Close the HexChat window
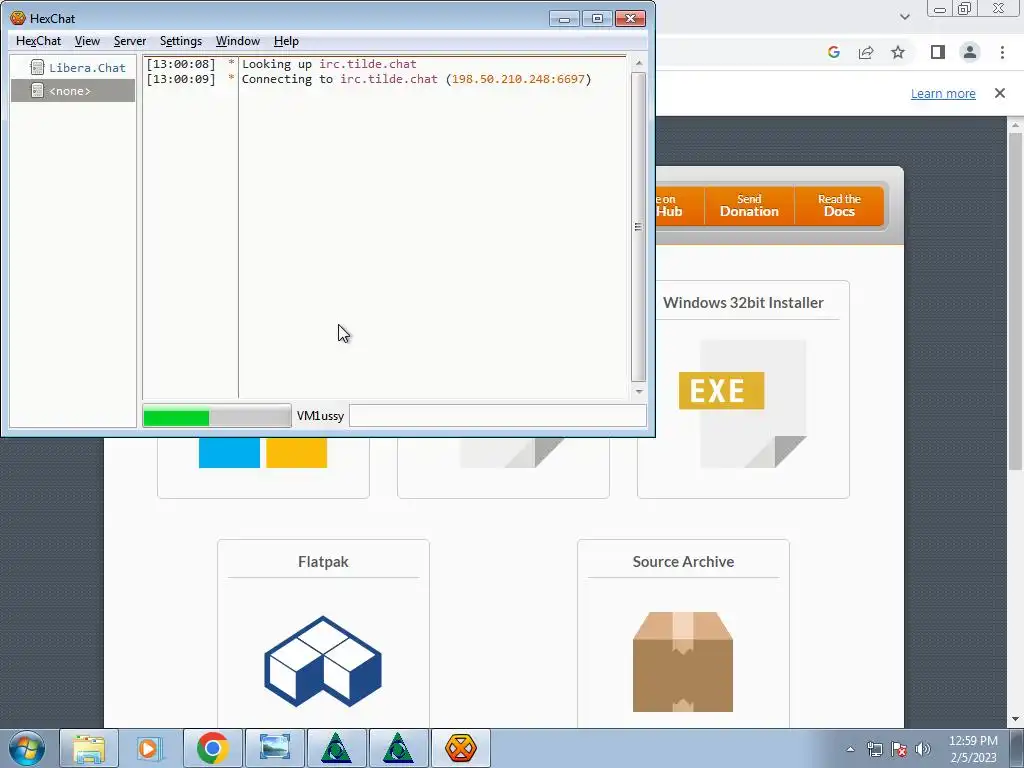This screenshot has width=1024, height=768. 630,18
